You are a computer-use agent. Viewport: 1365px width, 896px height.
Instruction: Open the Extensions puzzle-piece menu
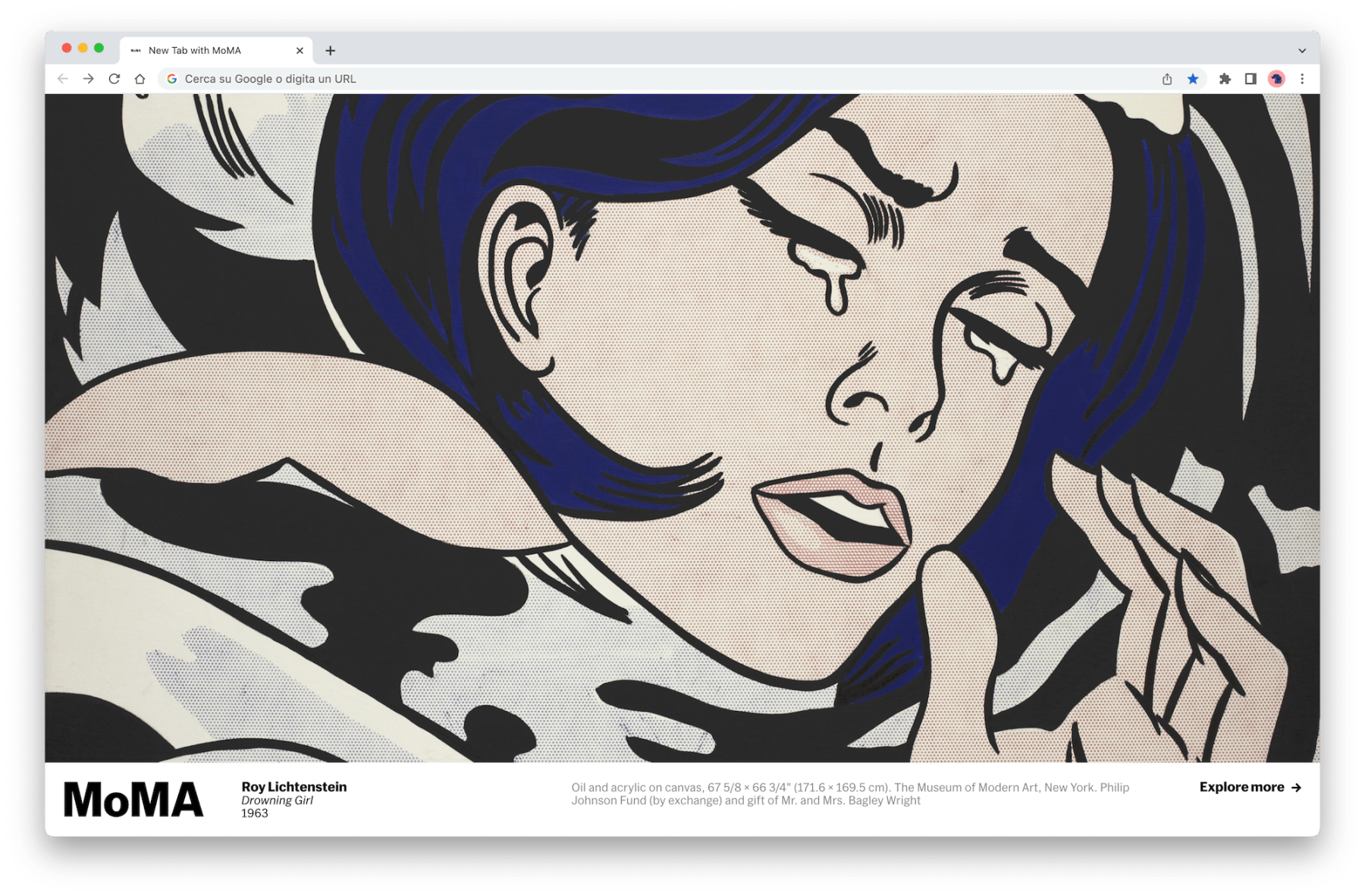1225,79
